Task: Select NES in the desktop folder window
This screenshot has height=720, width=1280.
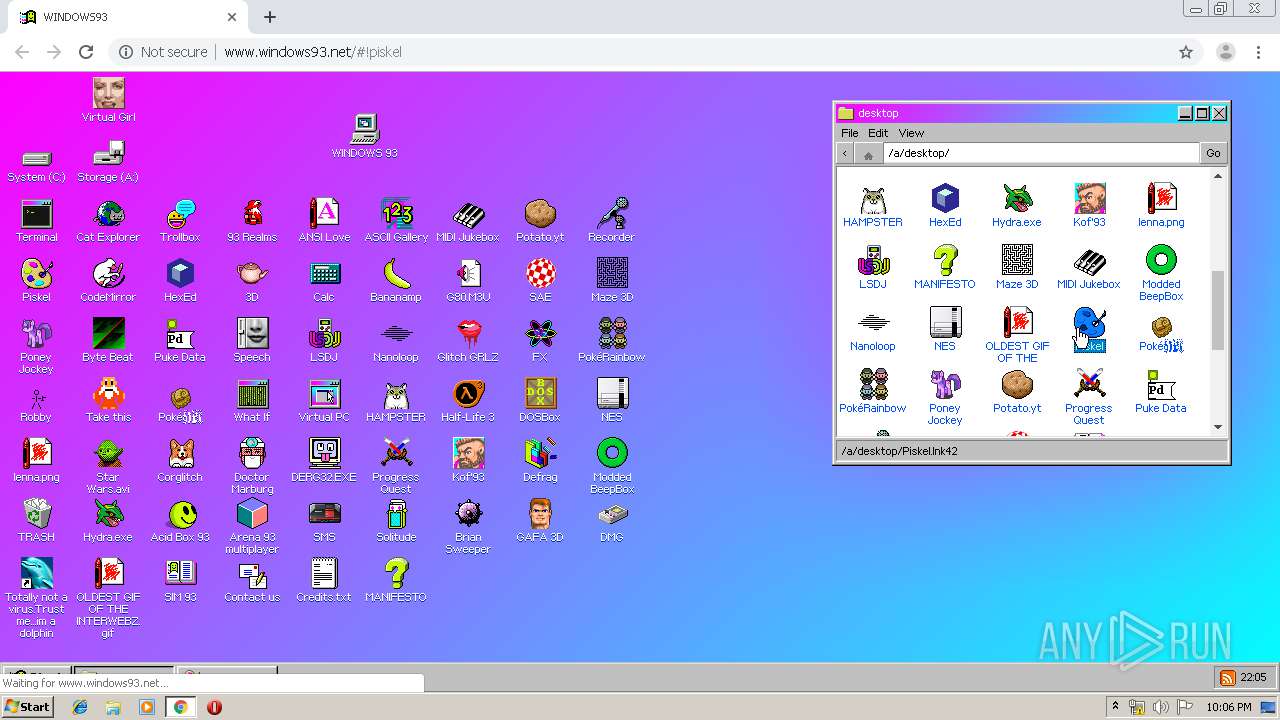Action: [x=945, y=330]
